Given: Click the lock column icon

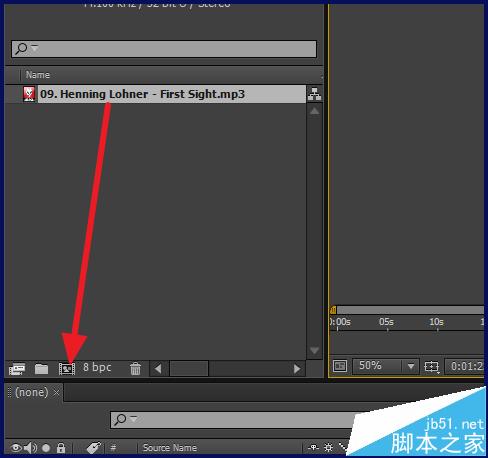Looking at the screenshot, I should point(61,448).
